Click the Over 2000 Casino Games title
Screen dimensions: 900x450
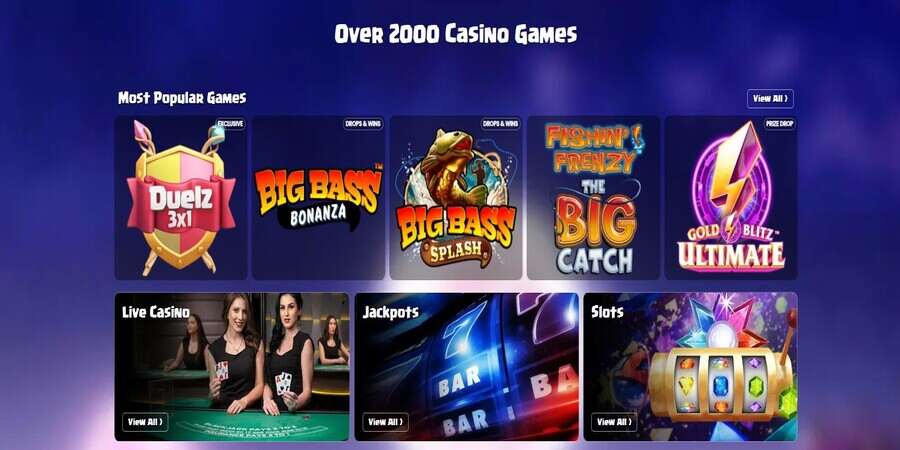[456, 34]
